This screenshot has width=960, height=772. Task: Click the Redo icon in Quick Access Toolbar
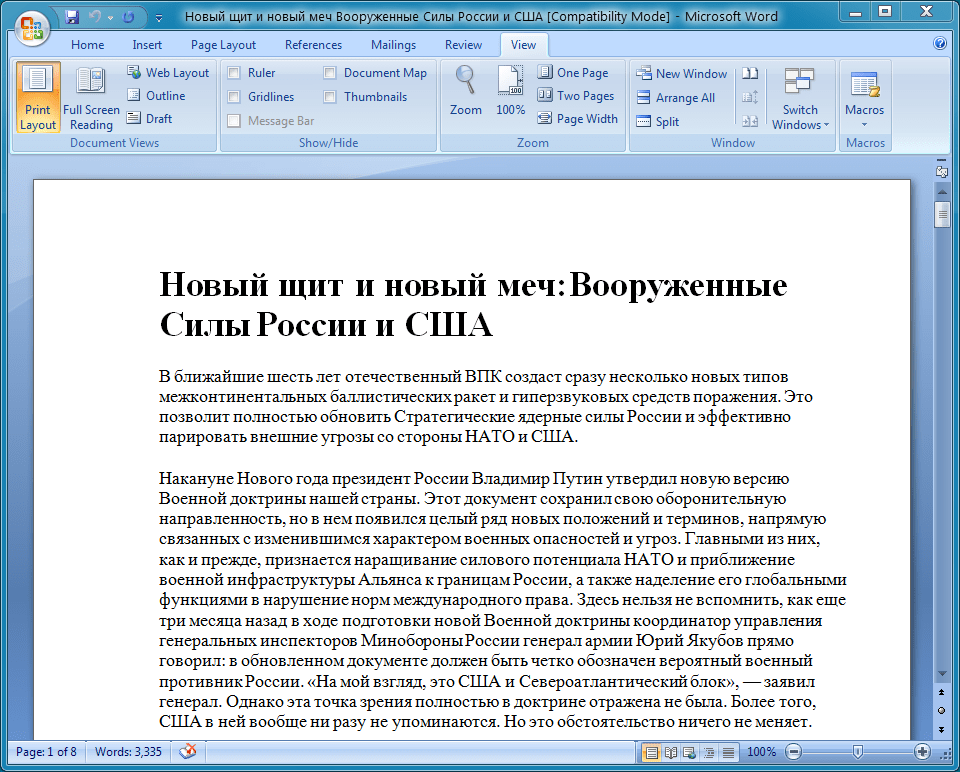128,17
